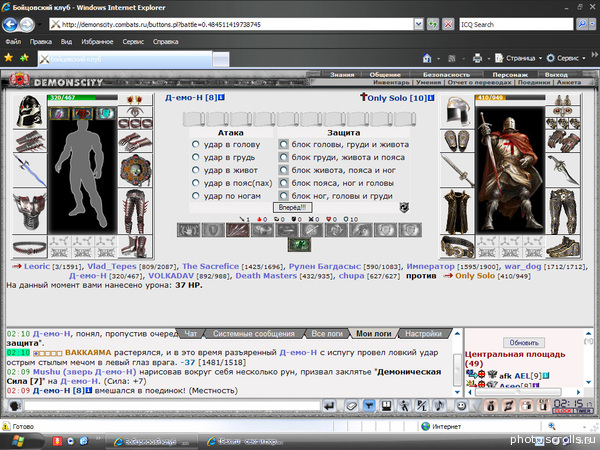Open the Поединки submenu link
This screenshot has height=450, width=600.
[x=534, y=82]
